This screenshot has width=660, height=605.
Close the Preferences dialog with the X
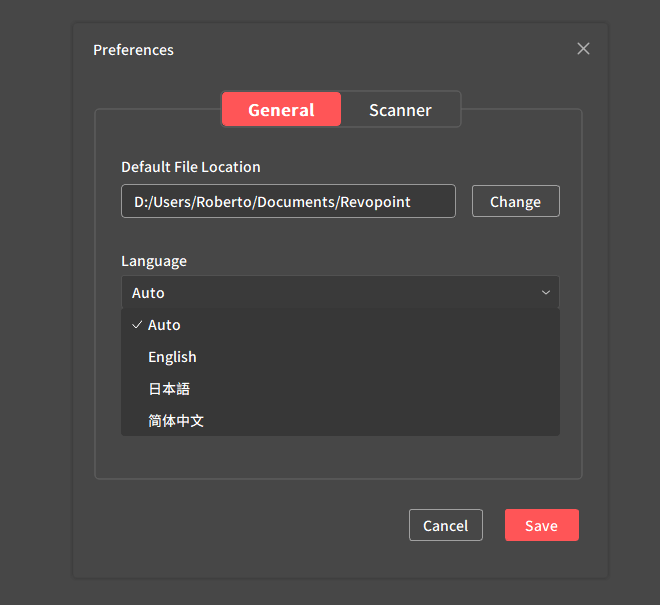click(583, 49)
